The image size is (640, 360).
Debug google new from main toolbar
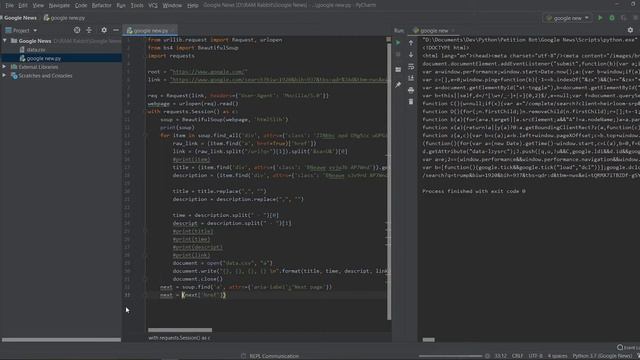pos(612,18)
